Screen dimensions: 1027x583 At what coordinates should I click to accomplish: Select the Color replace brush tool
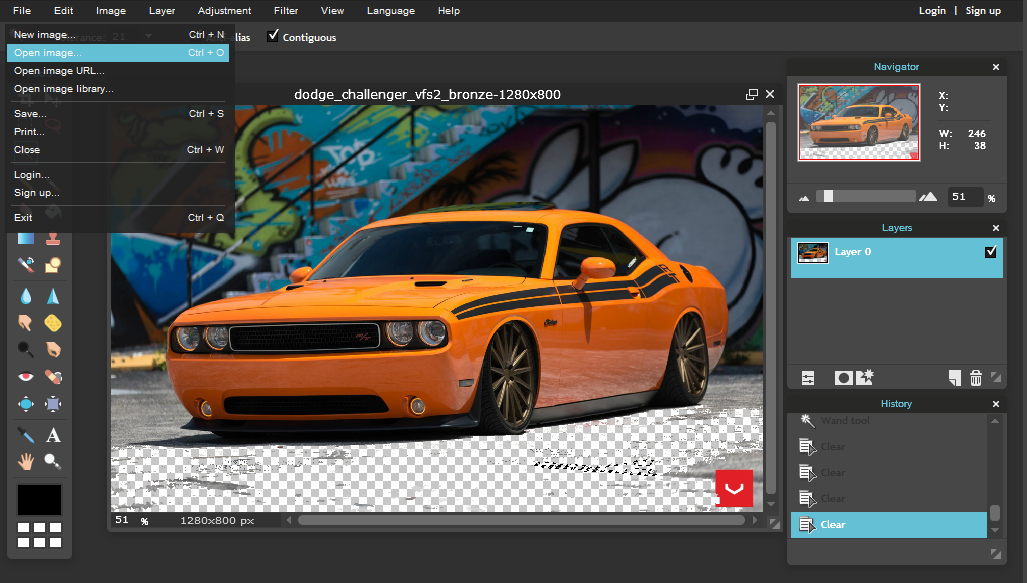click(26, 265)
